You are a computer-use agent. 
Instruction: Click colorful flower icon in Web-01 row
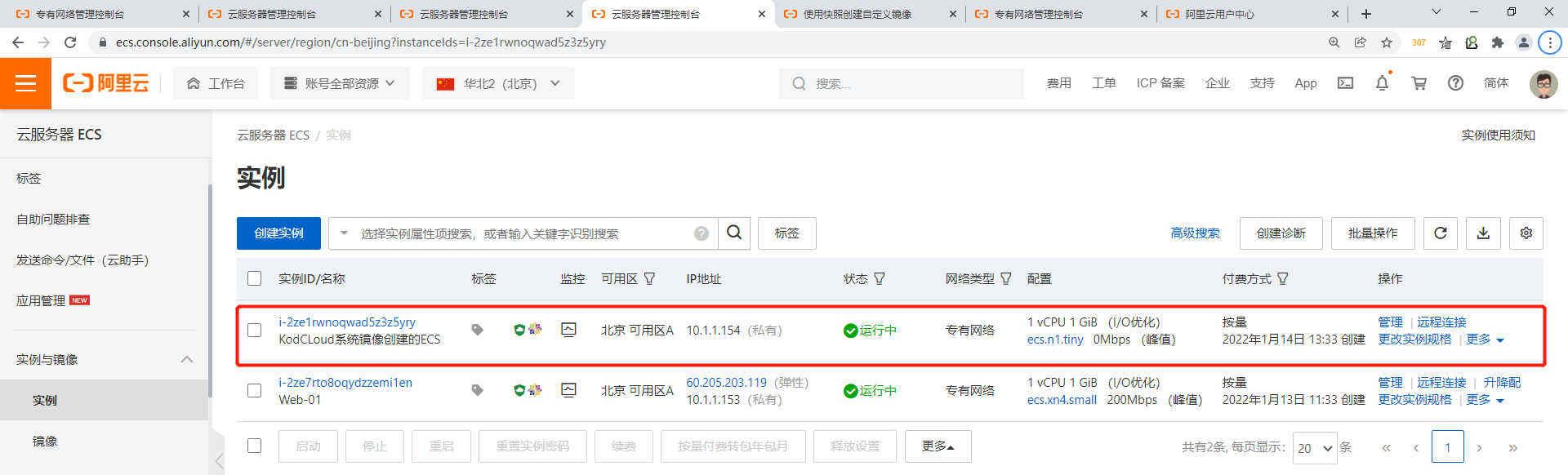click(535, 389)
